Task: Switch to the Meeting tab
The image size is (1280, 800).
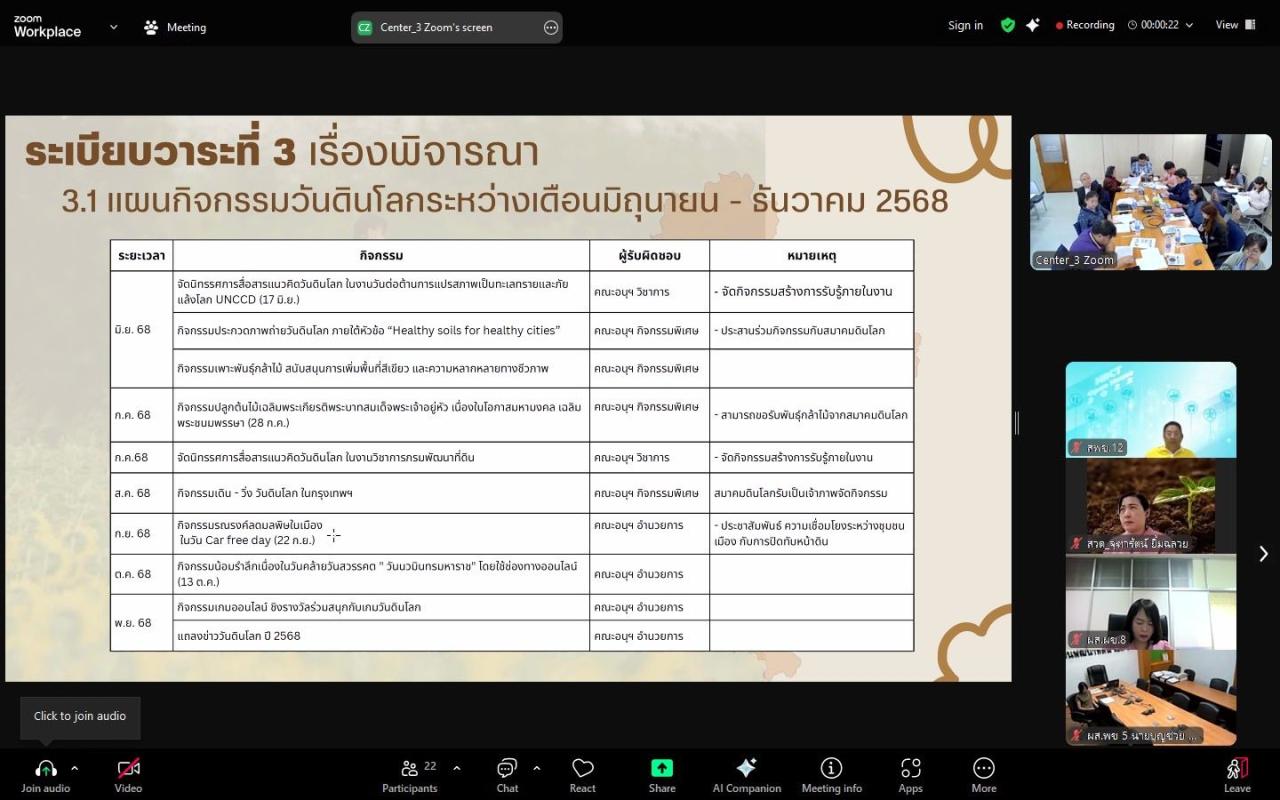Action: point(175,27)
